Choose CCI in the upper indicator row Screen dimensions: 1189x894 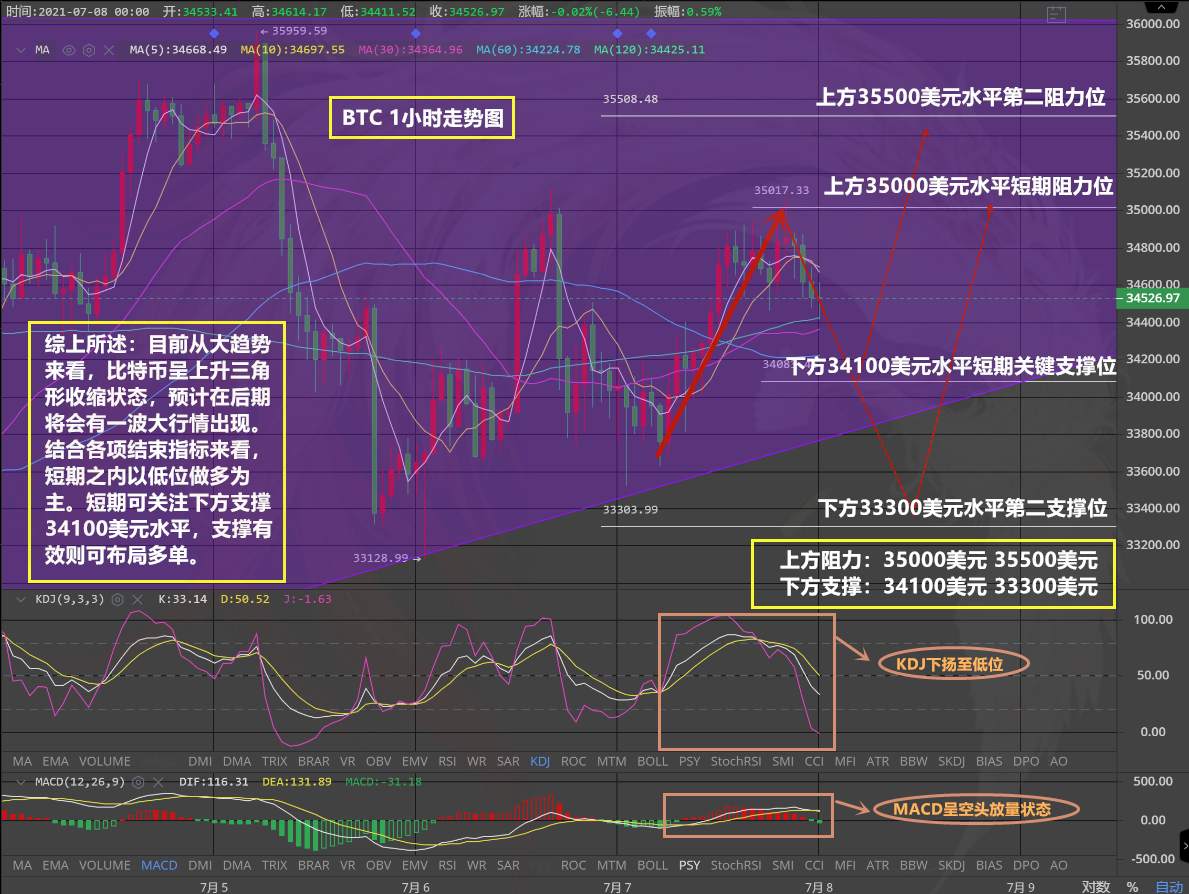click(x=814, y=761)
